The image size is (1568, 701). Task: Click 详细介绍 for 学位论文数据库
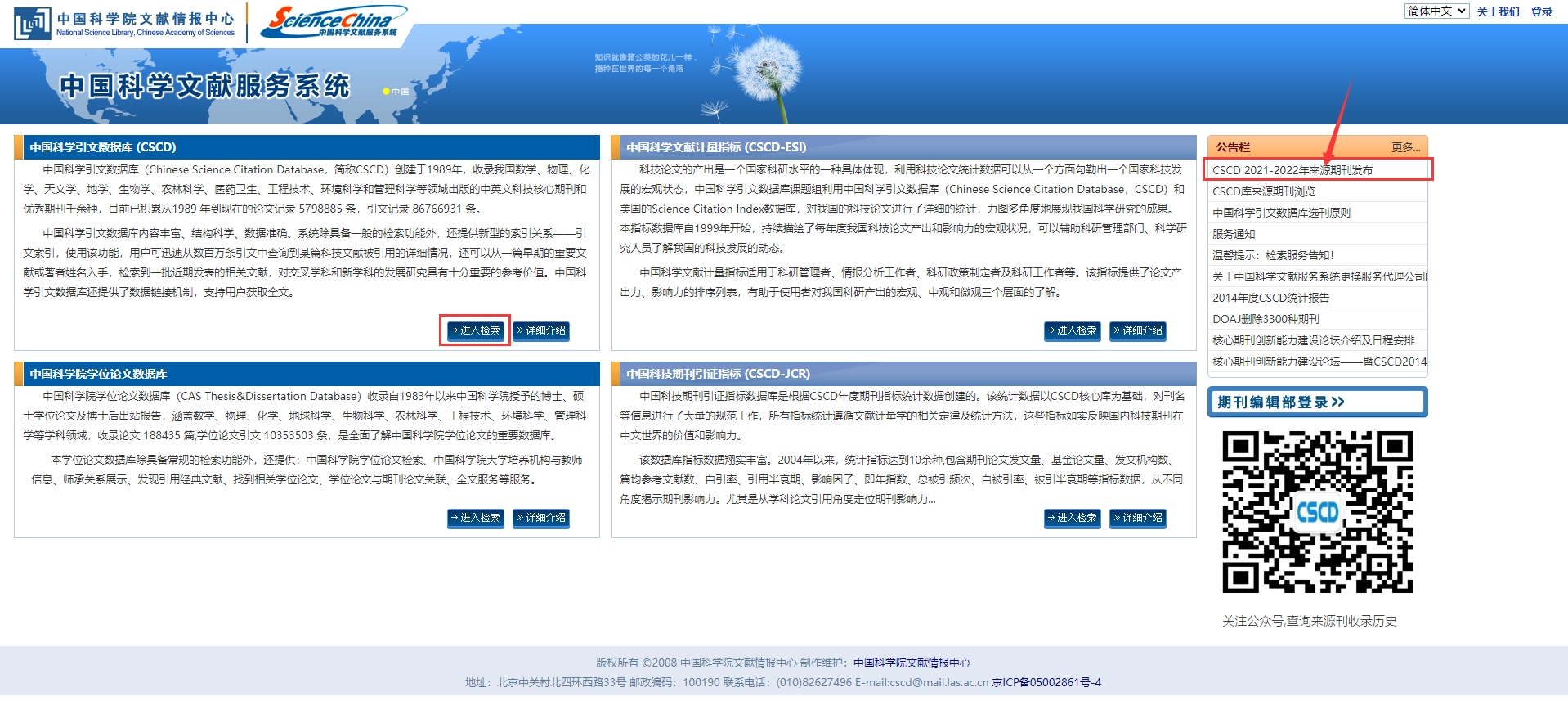point(541,518)
